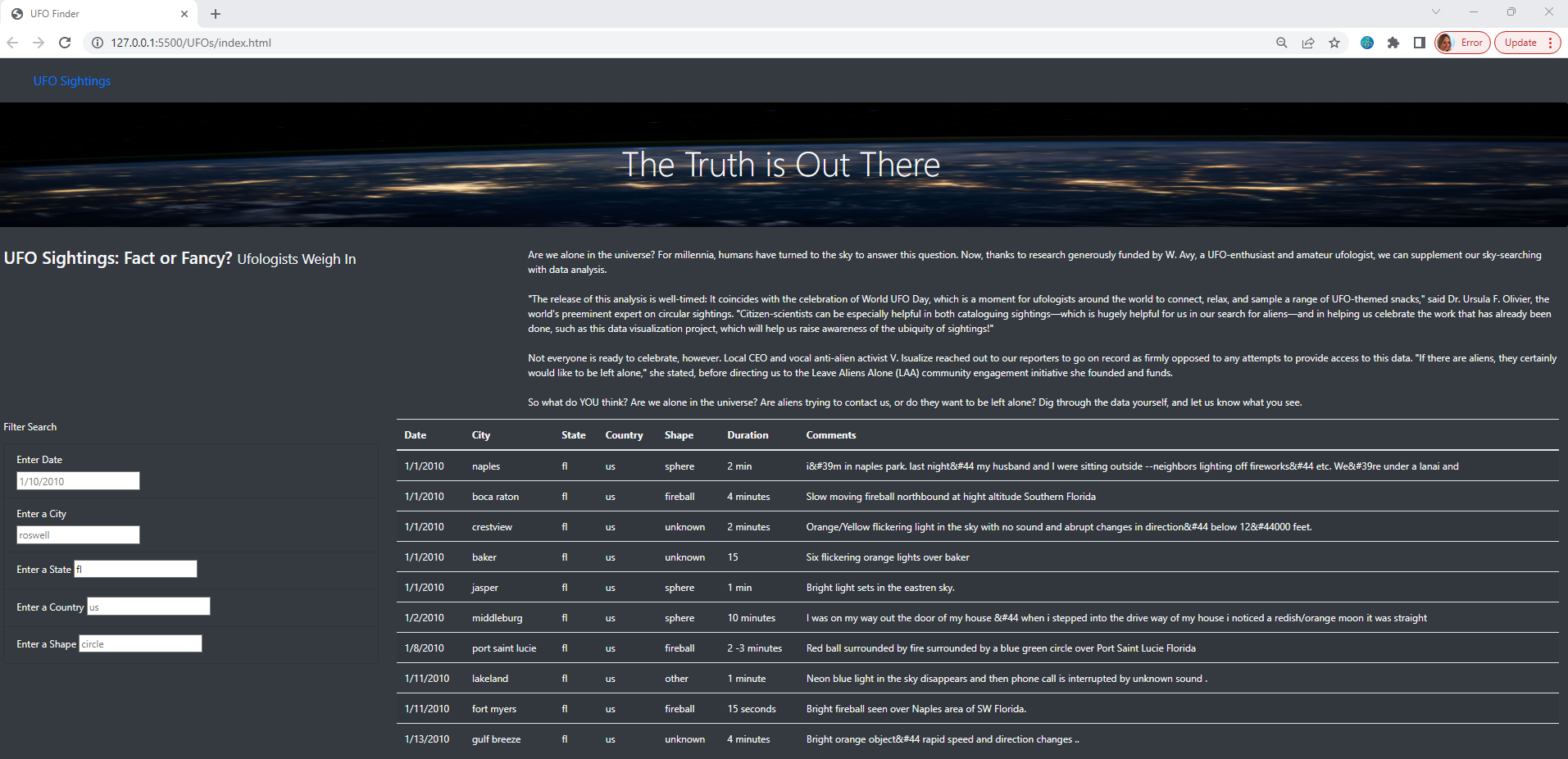
Task: Click the forward navigation icon
Action: click(x=39, y=43)
